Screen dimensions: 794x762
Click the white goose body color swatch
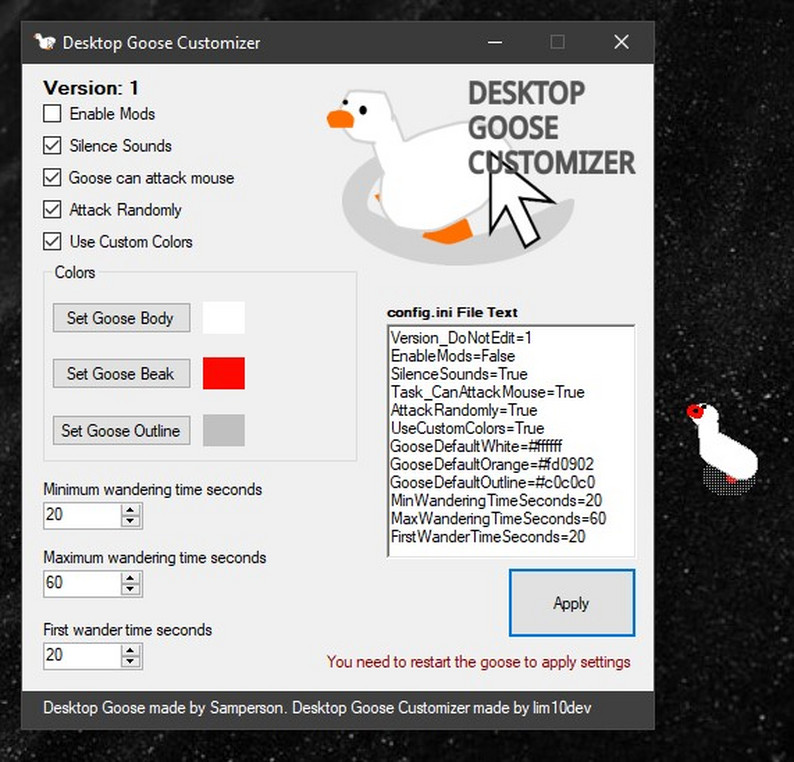click(224, 317)
